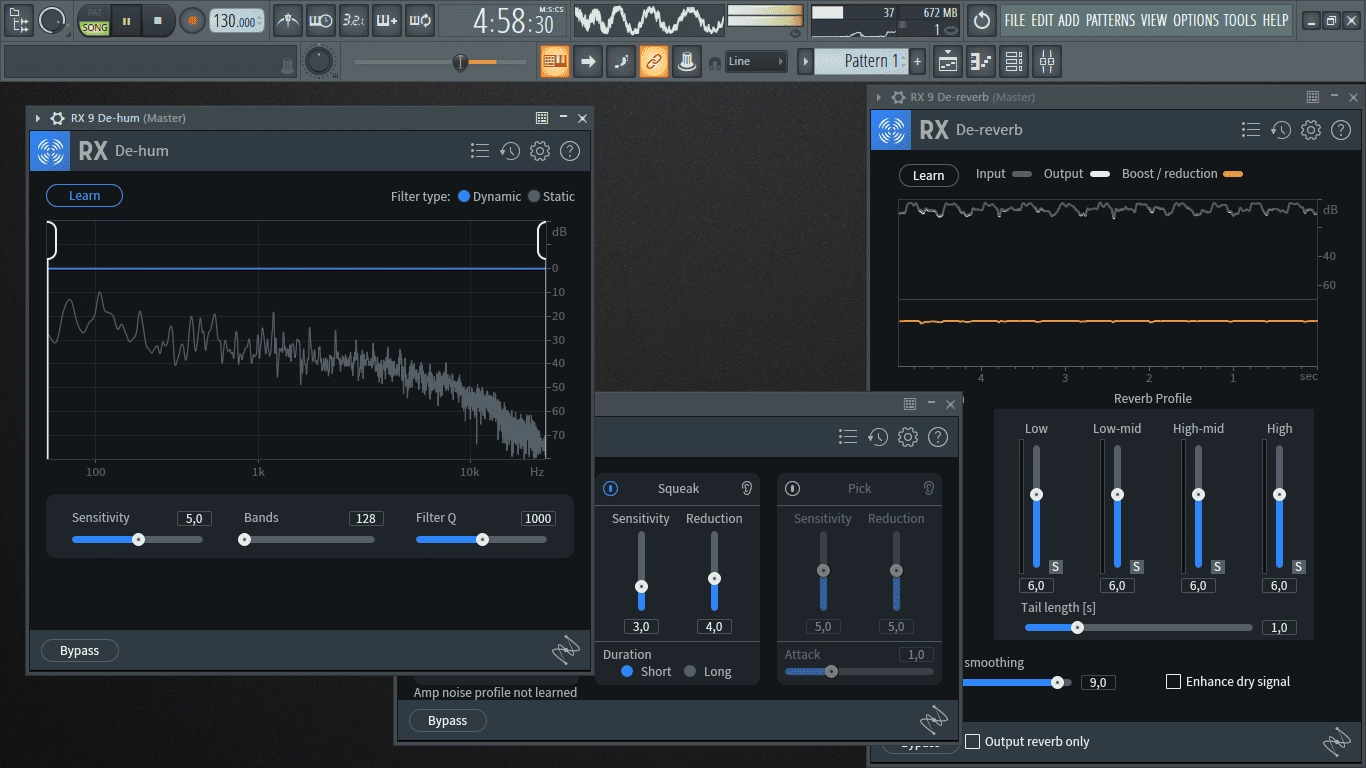
Task: Select Static filter type in De-hum
Action: (534, 196)
